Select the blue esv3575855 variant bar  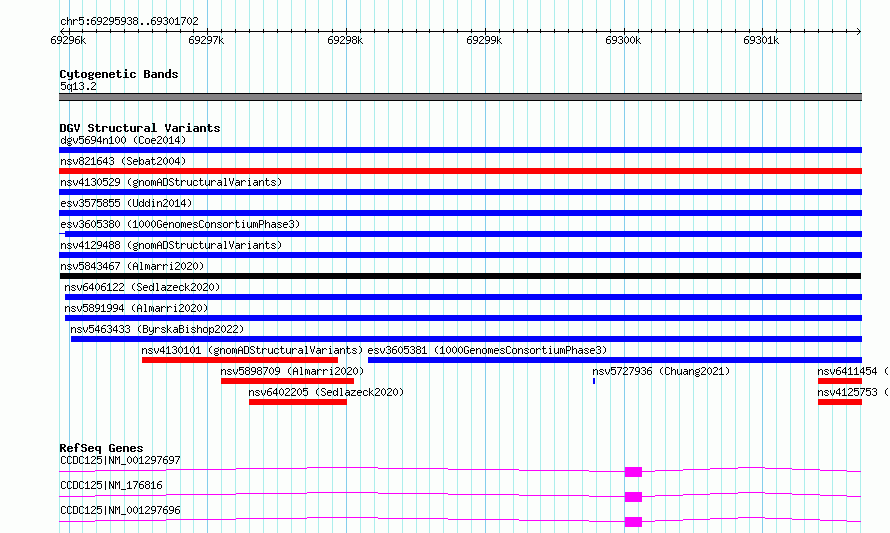460,213
